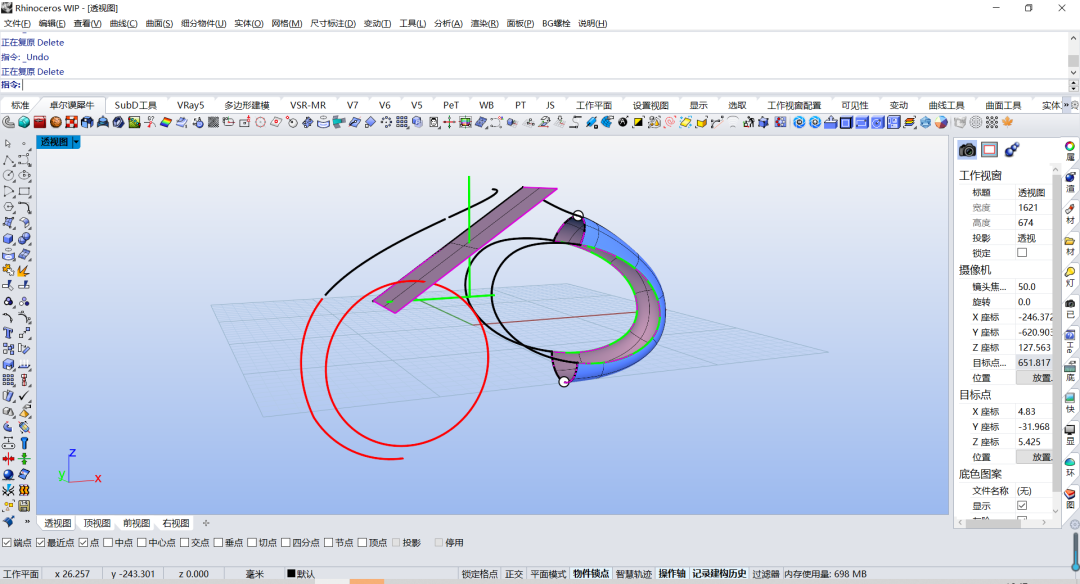Viewport: 1080px width, 584px height.
Task: Disable the 端点 object snap
Action: 7,543
